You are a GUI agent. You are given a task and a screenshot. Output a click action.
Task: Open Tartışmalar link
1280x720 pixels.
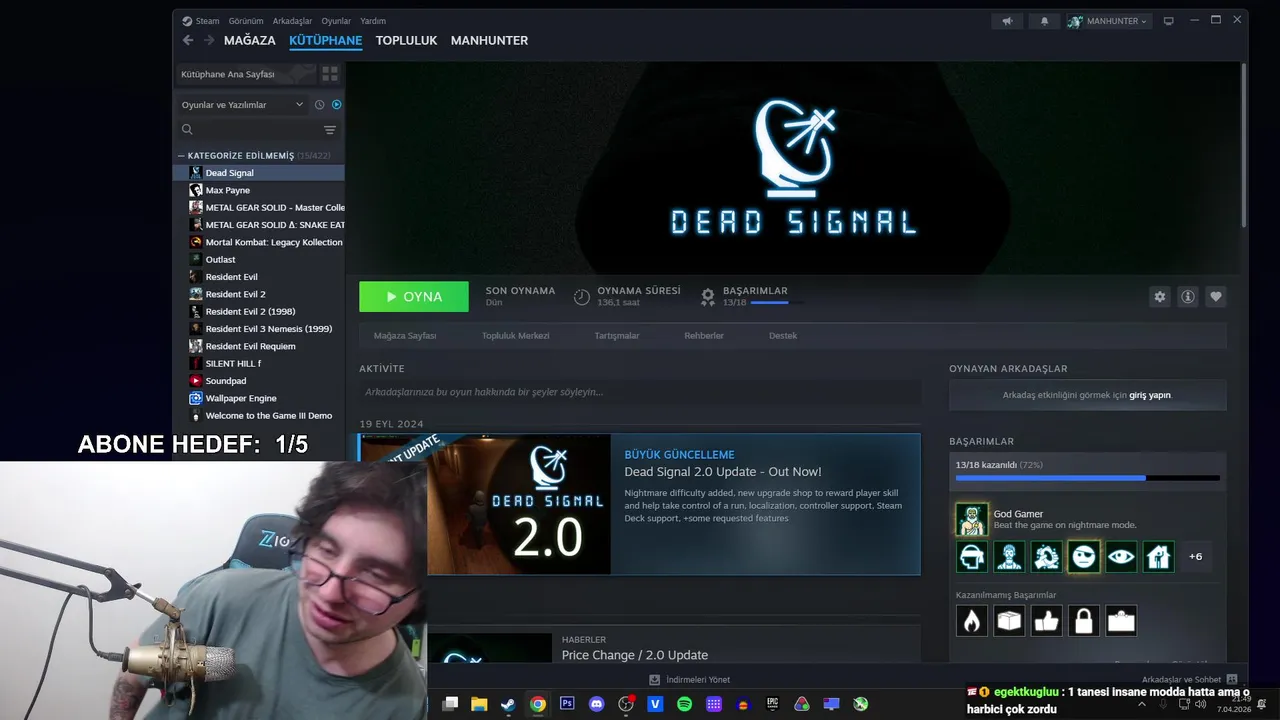(617, 336)
